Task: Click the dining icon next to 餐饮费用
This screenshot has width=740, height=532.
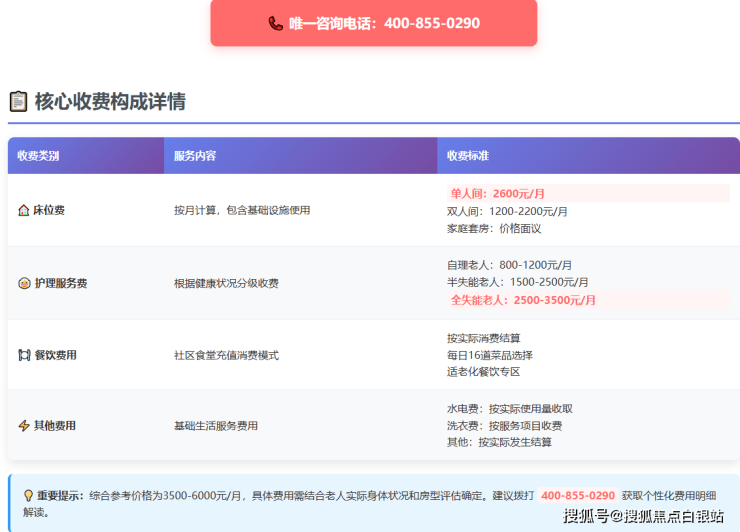Action: [x=24, y=355]
